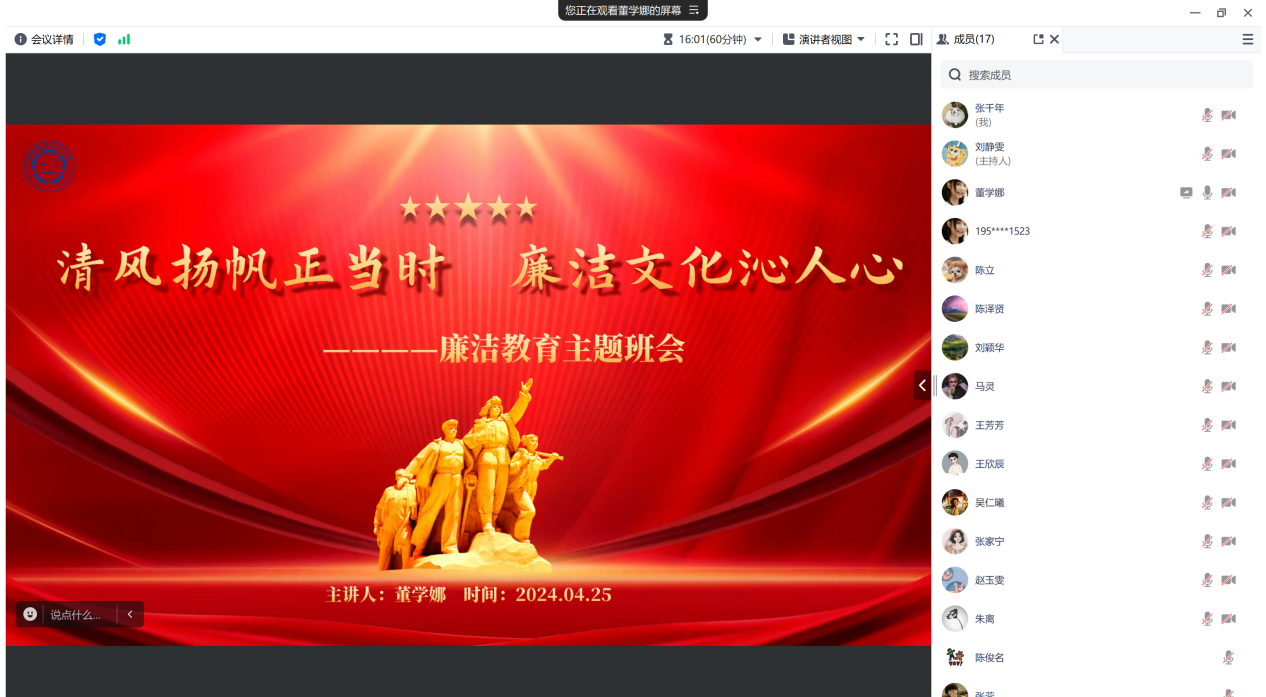Image resolution: width=1266 pixels, height=697 pixels.
Task: Open the 会议详情 meeting info
Action: pos(44,40)
